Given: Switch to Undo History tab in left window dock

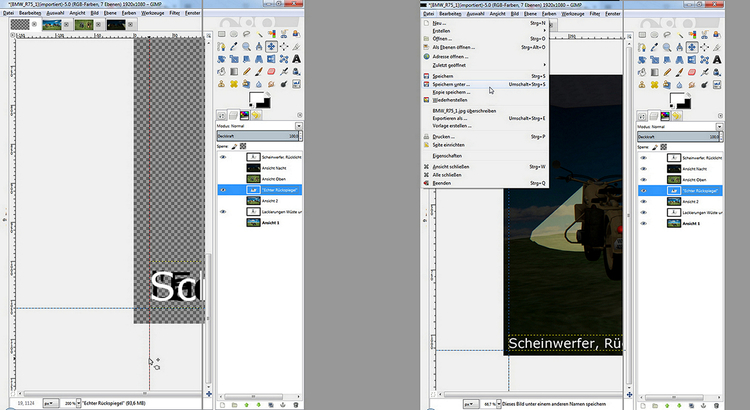Looking at the screenshot, I should pos(256,115).
